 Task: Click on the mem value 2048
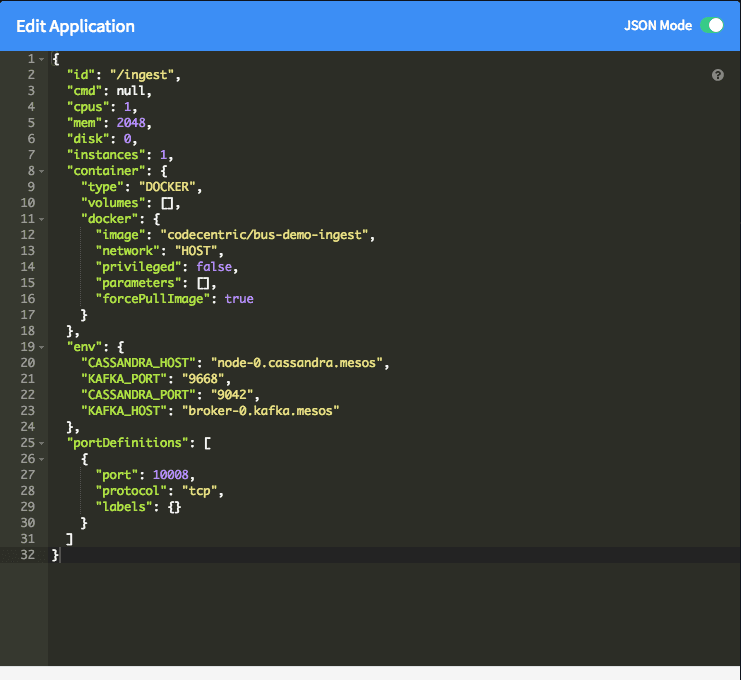[132, 123]
